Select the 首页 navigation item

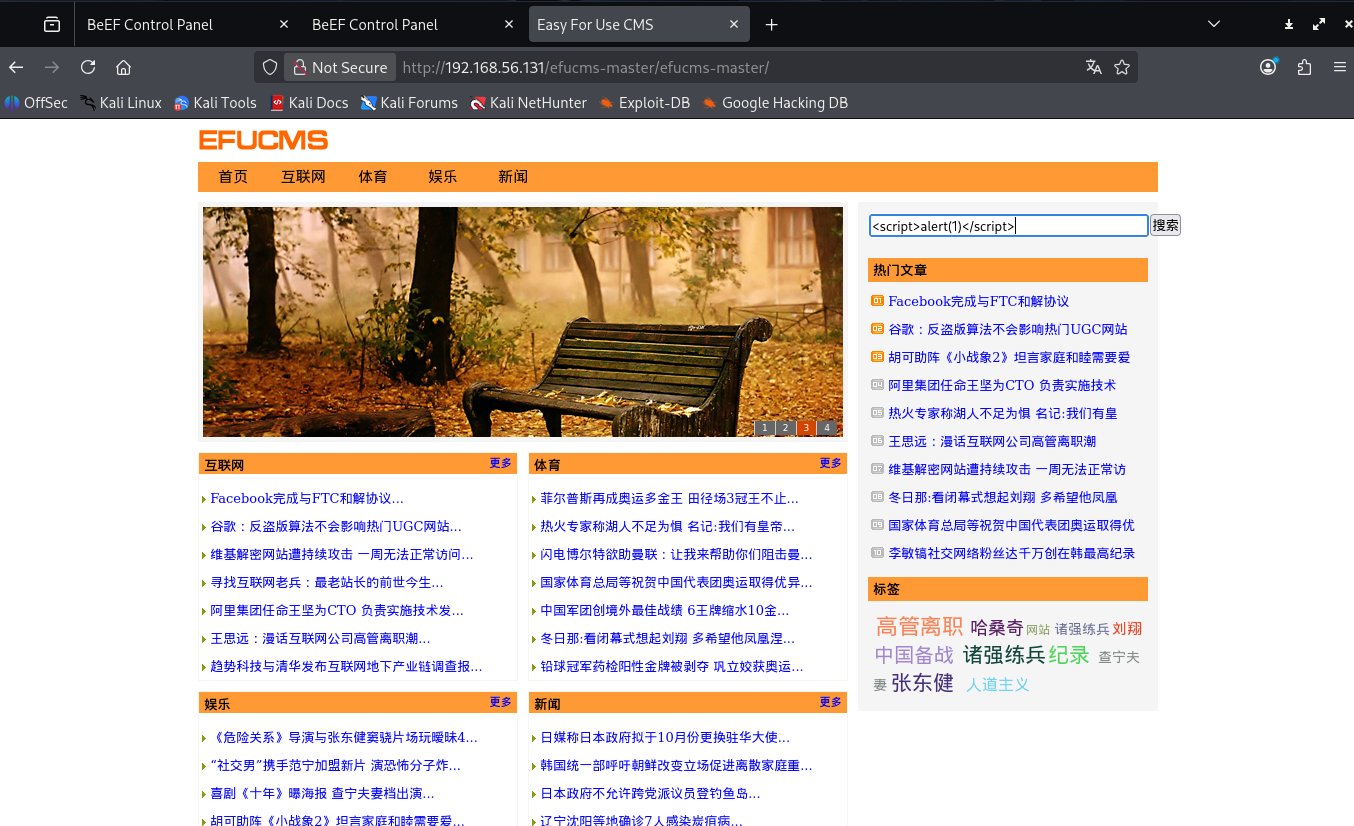(x=233, y=177)
